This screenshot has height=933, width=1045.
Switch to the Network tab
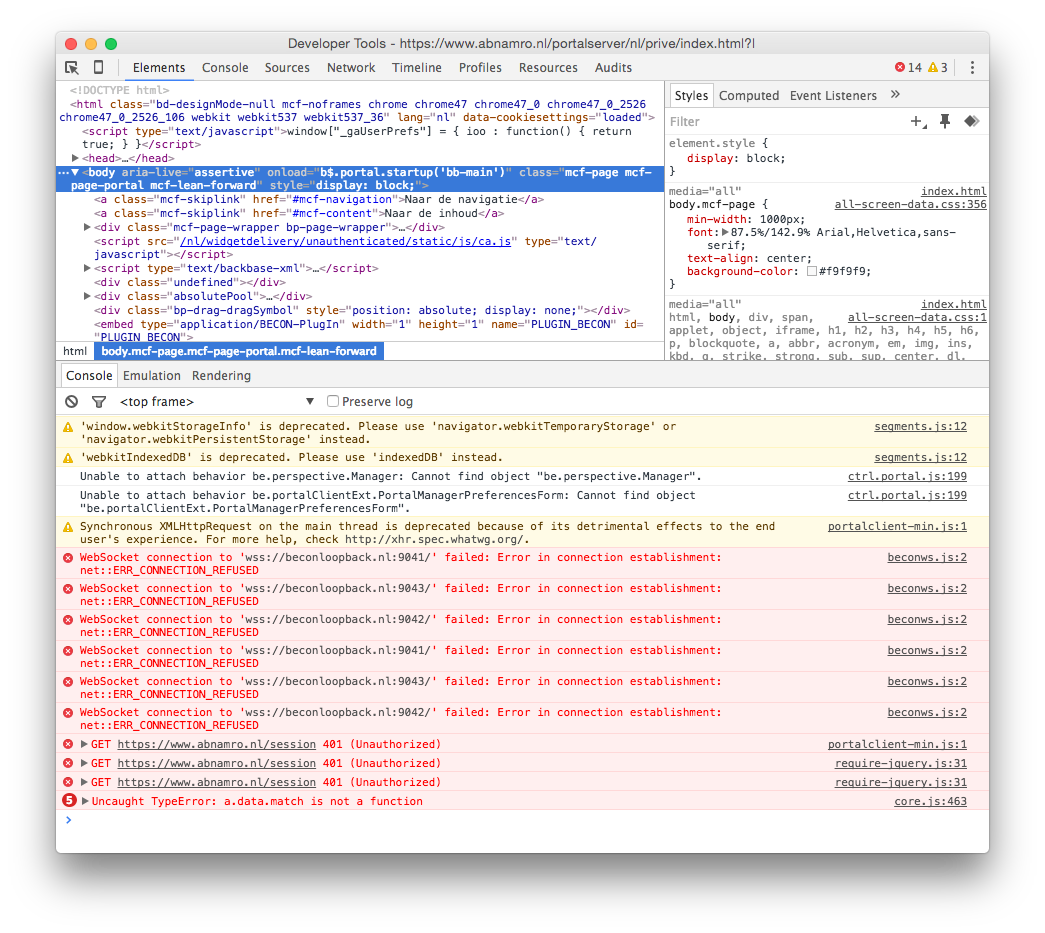click(351, 68)
